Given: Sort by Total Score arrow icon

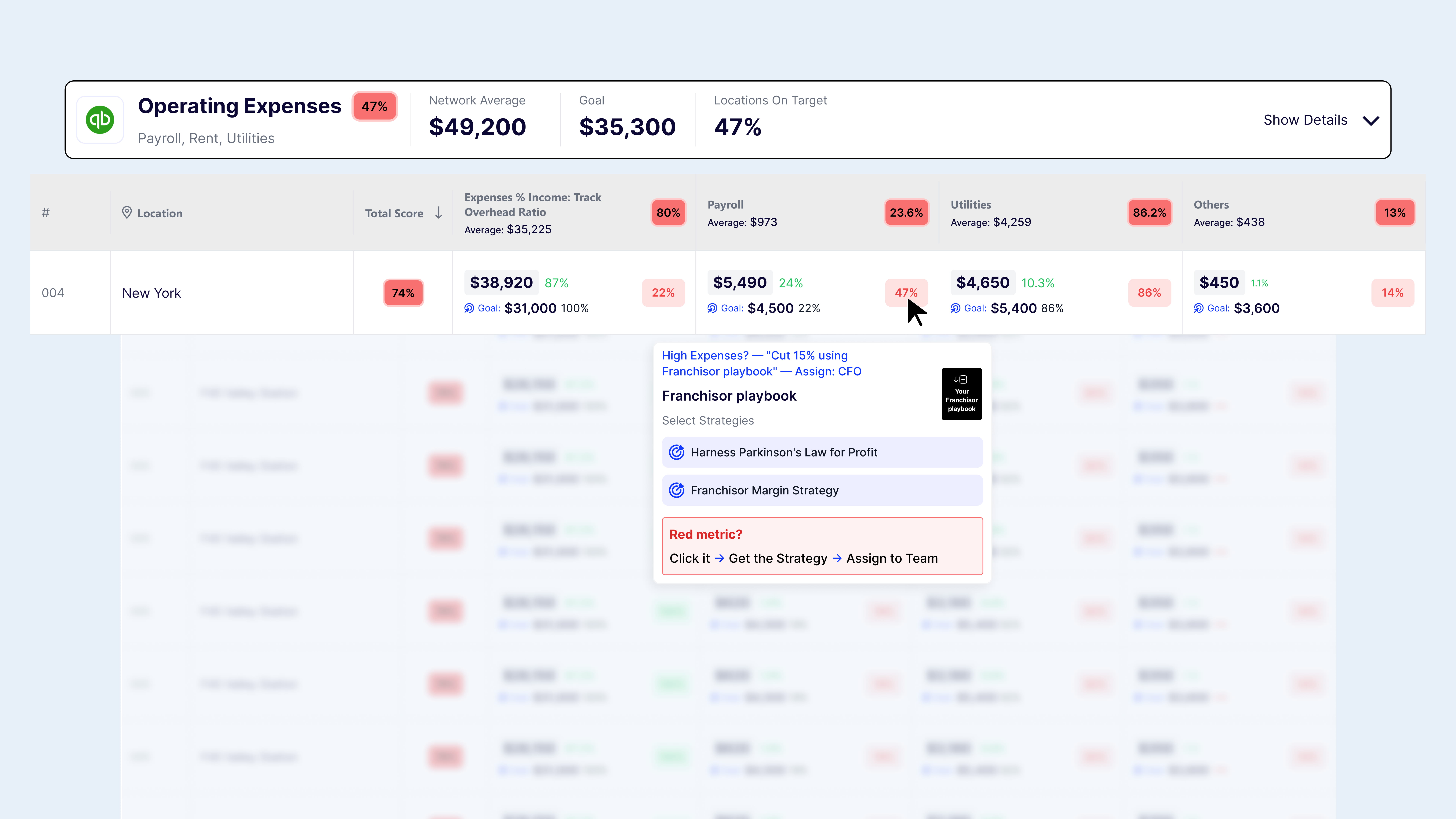Looking at the screenshot, I should tap(439, 213).
